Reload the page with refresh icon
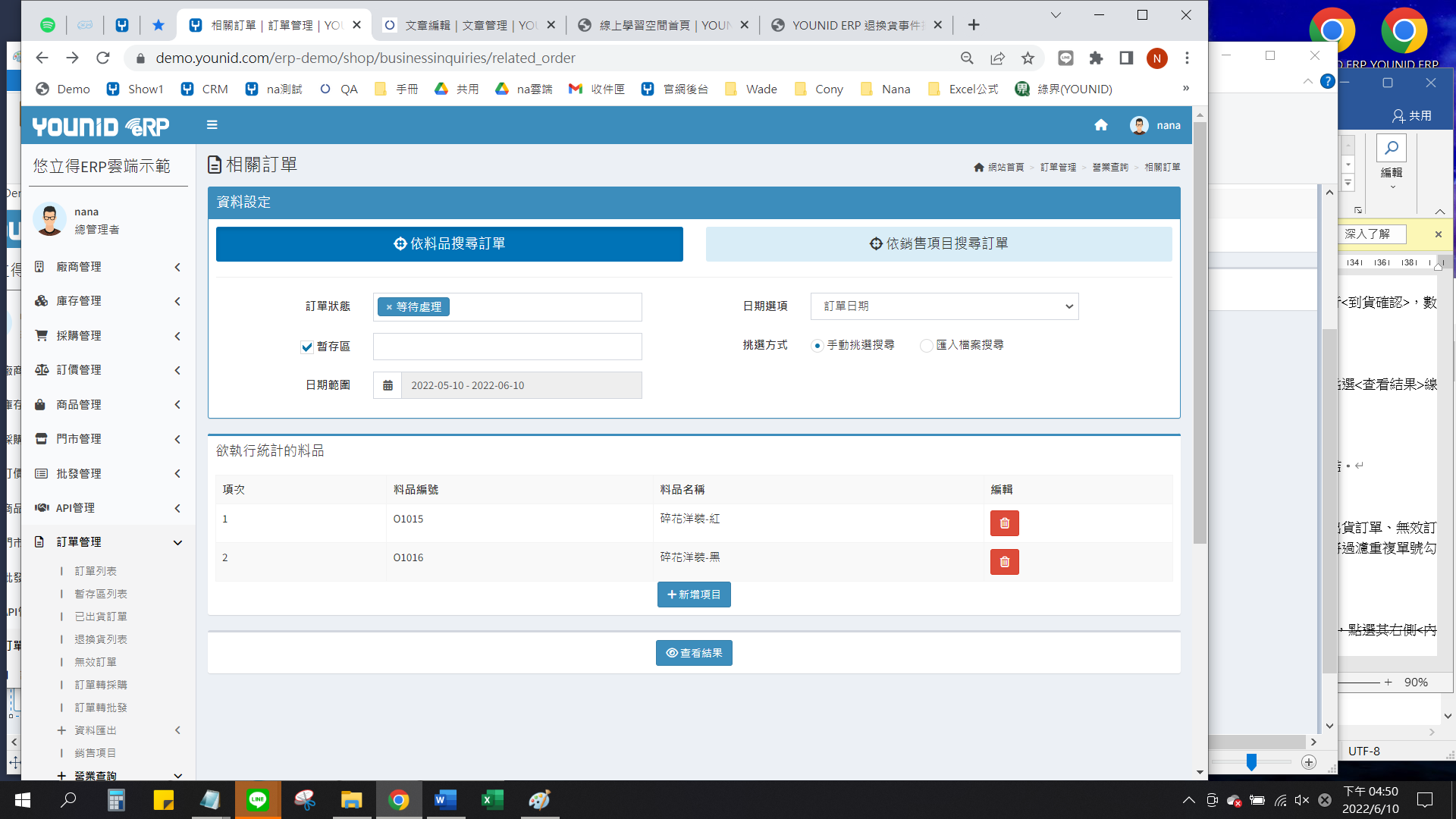The image size is (1456, 819). click(103, 58)
